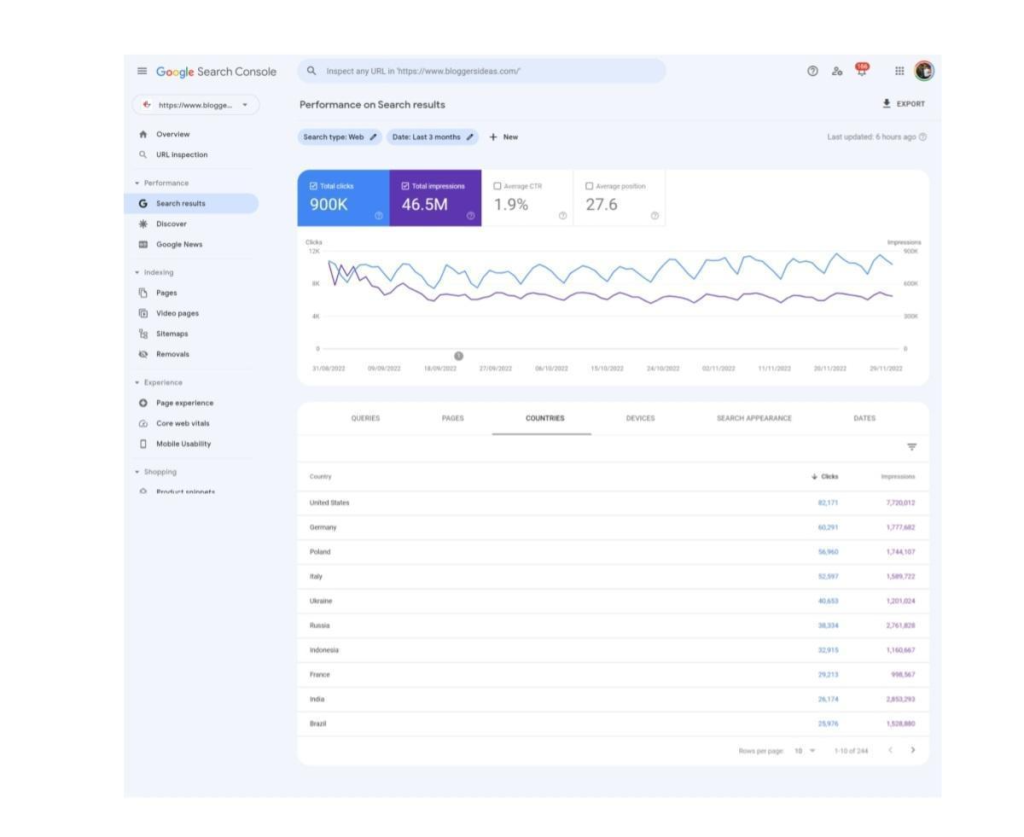Click the United States country row
The width and height of the screenshot is (1024, 837).
point(613,503)
